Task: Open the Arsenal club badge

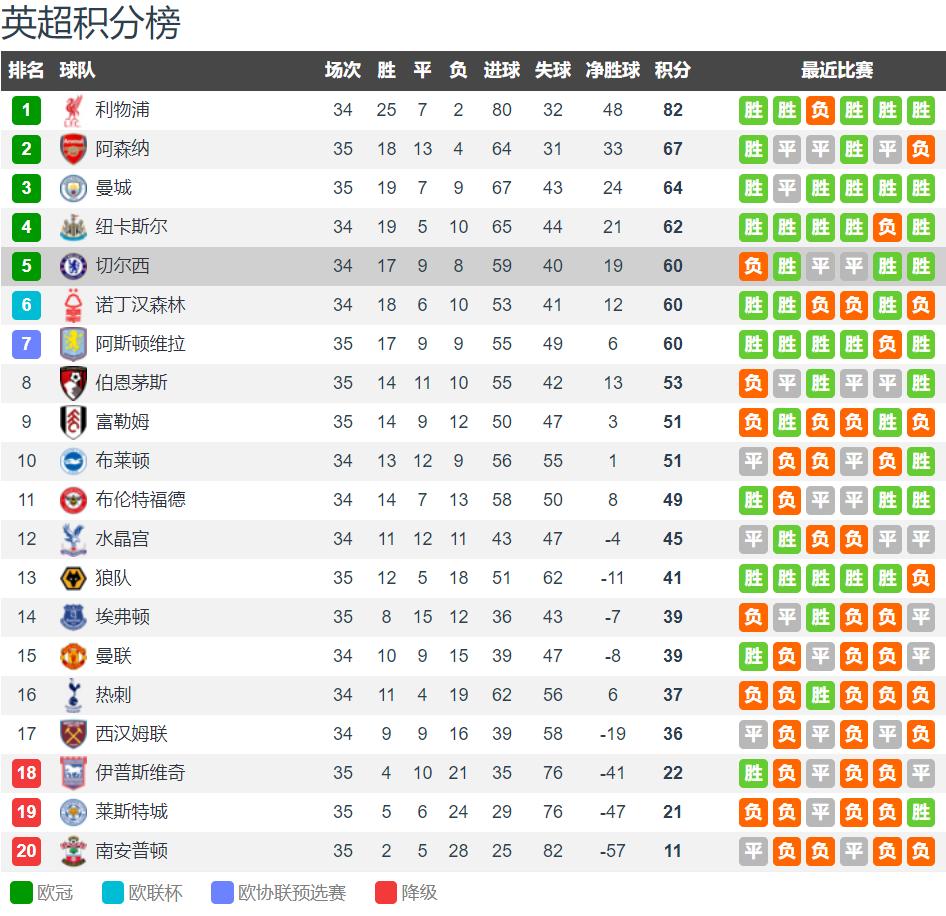Action: 73,149
